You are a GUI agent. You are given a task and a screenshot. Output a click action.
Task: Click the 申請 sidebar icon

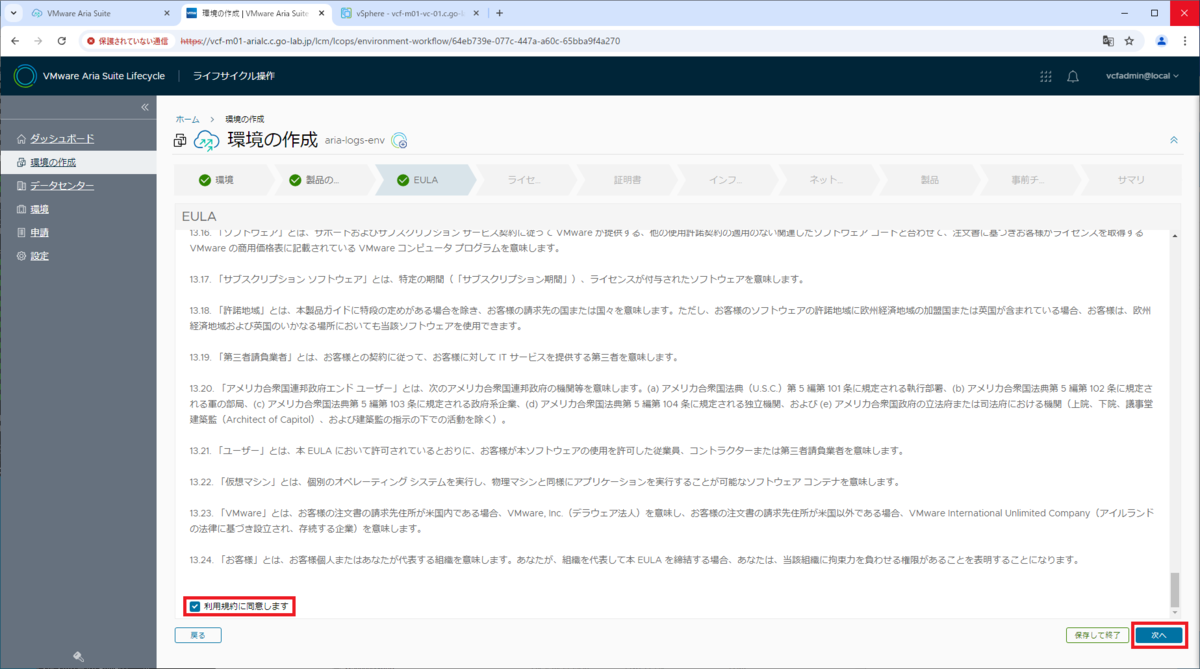tap(21, 233)
